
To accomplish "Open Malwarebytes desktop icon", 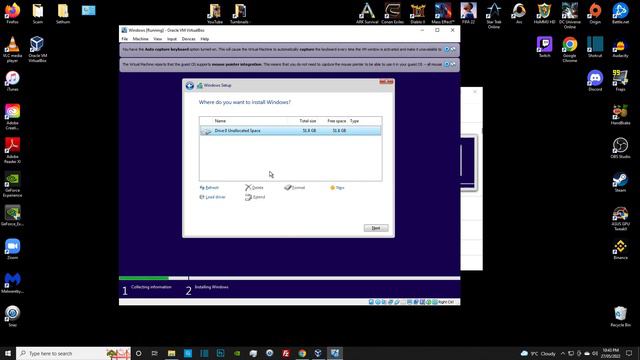I will 12,283.
